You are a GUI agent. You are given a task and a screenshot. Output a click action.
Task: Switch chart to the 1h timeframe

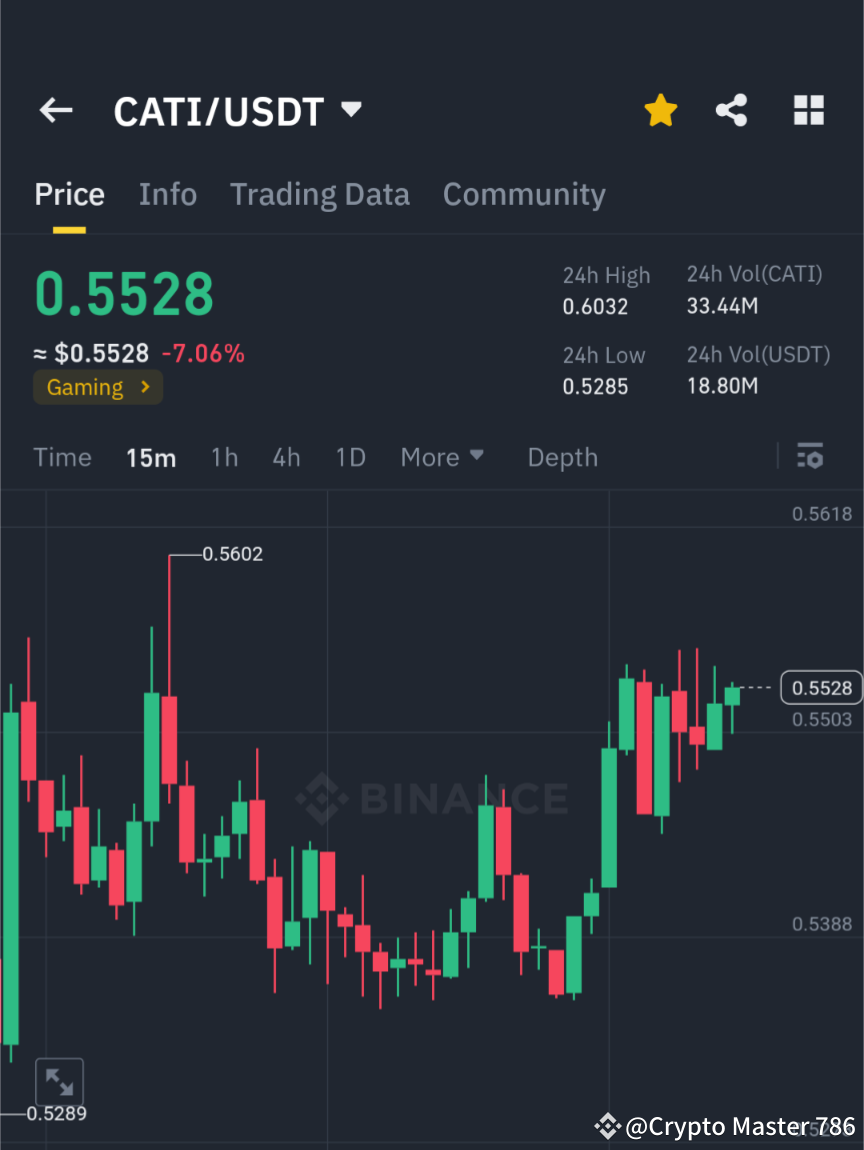click(224, 457)
